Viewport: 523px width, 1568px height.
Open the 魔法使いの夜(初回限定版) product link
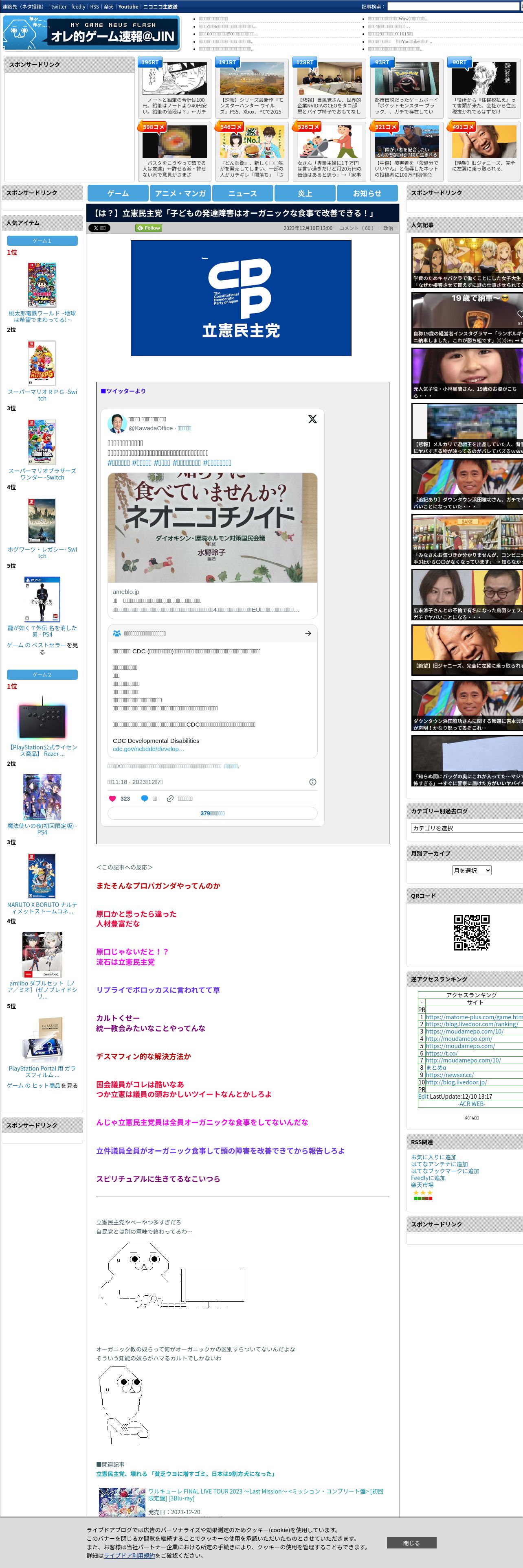(42, 829)
